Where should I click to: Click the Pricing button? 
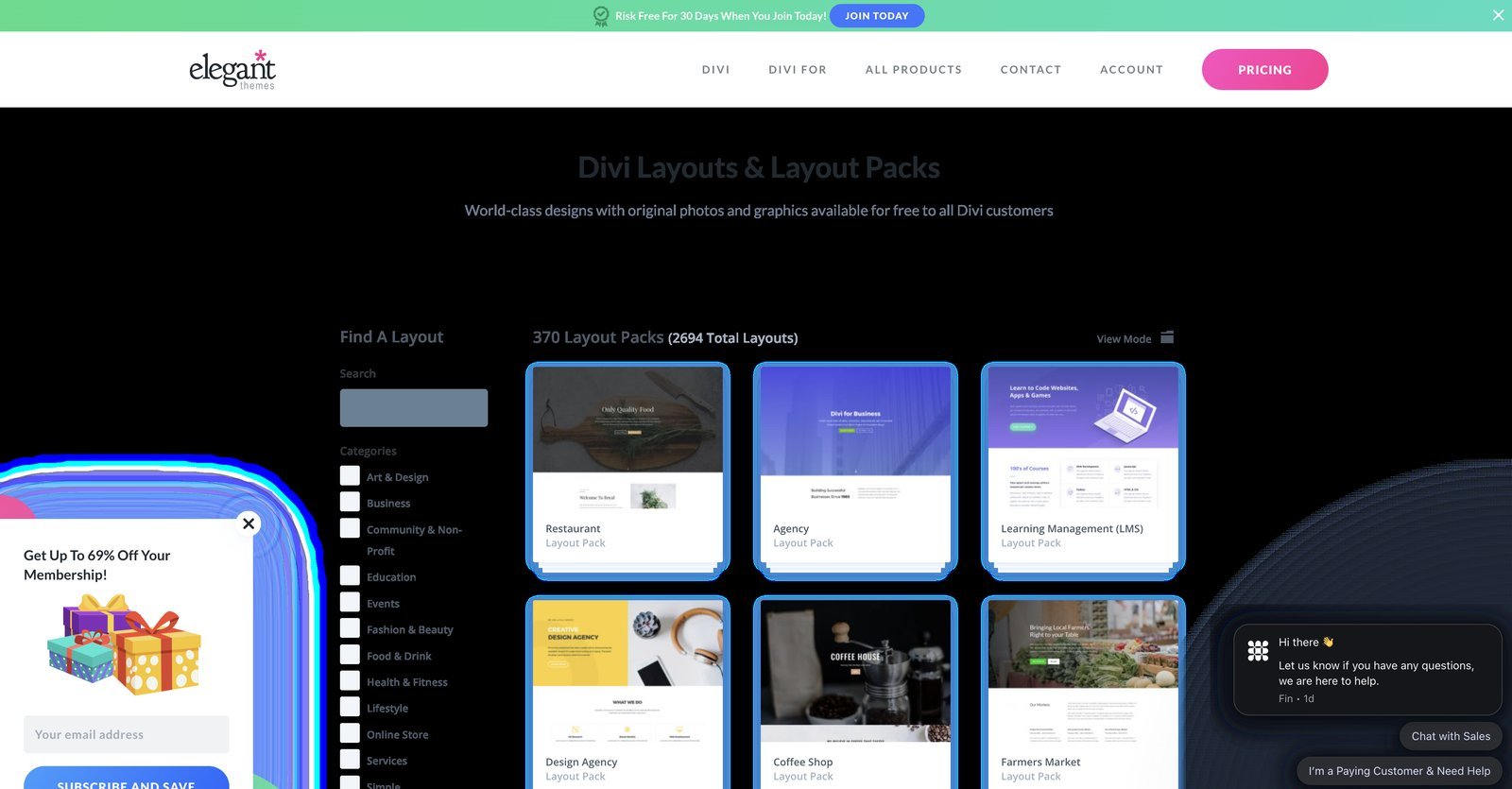coord(1264,70)
